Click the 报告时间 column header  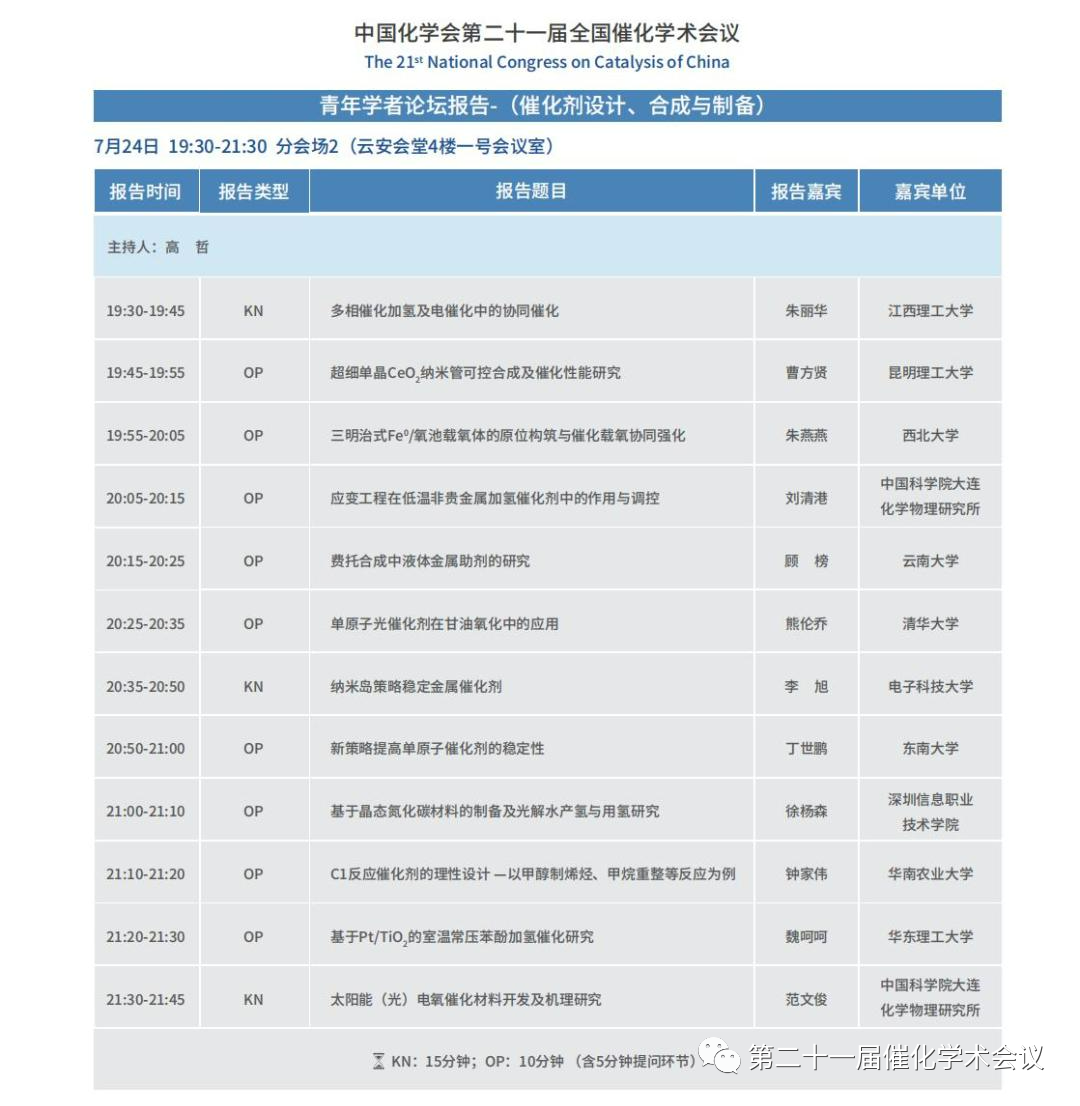coord(146,191)
